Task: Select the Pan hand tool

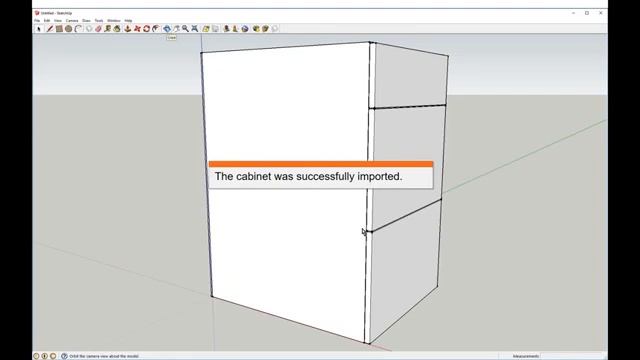Action: point(176,29)
